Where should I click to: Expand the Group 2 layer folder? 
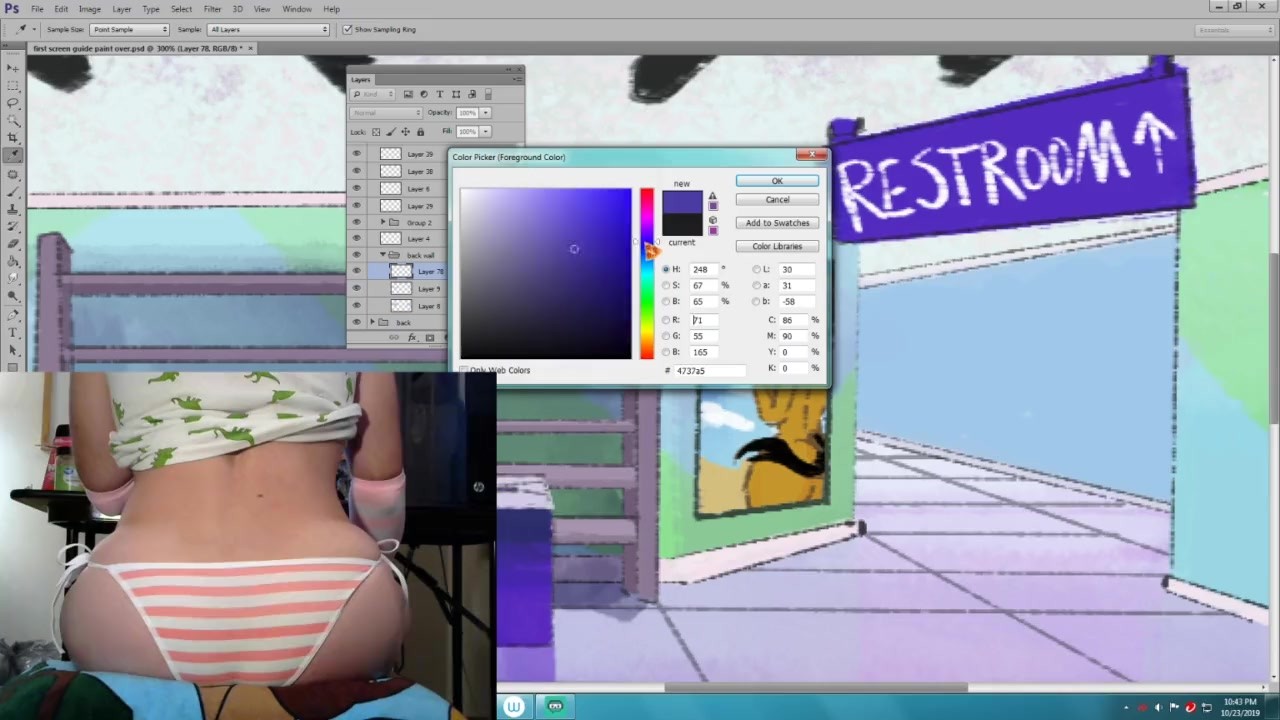[x=382, y=222]
